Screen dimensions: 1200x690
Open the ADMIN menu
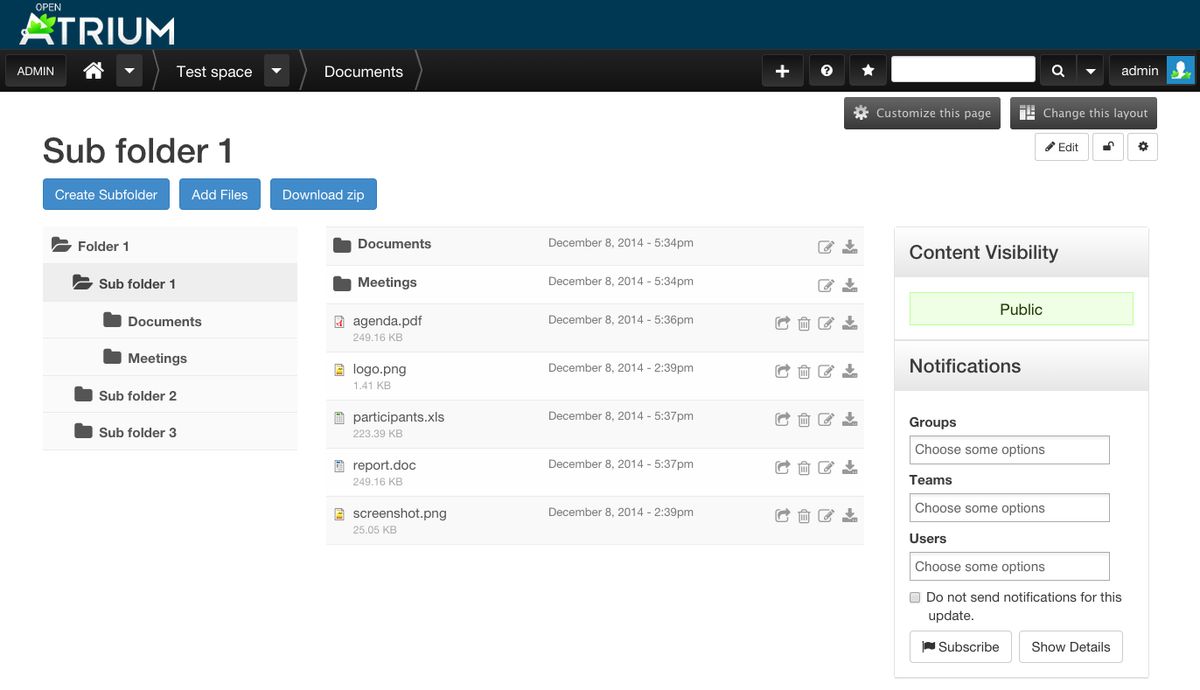tap(35, 70)
